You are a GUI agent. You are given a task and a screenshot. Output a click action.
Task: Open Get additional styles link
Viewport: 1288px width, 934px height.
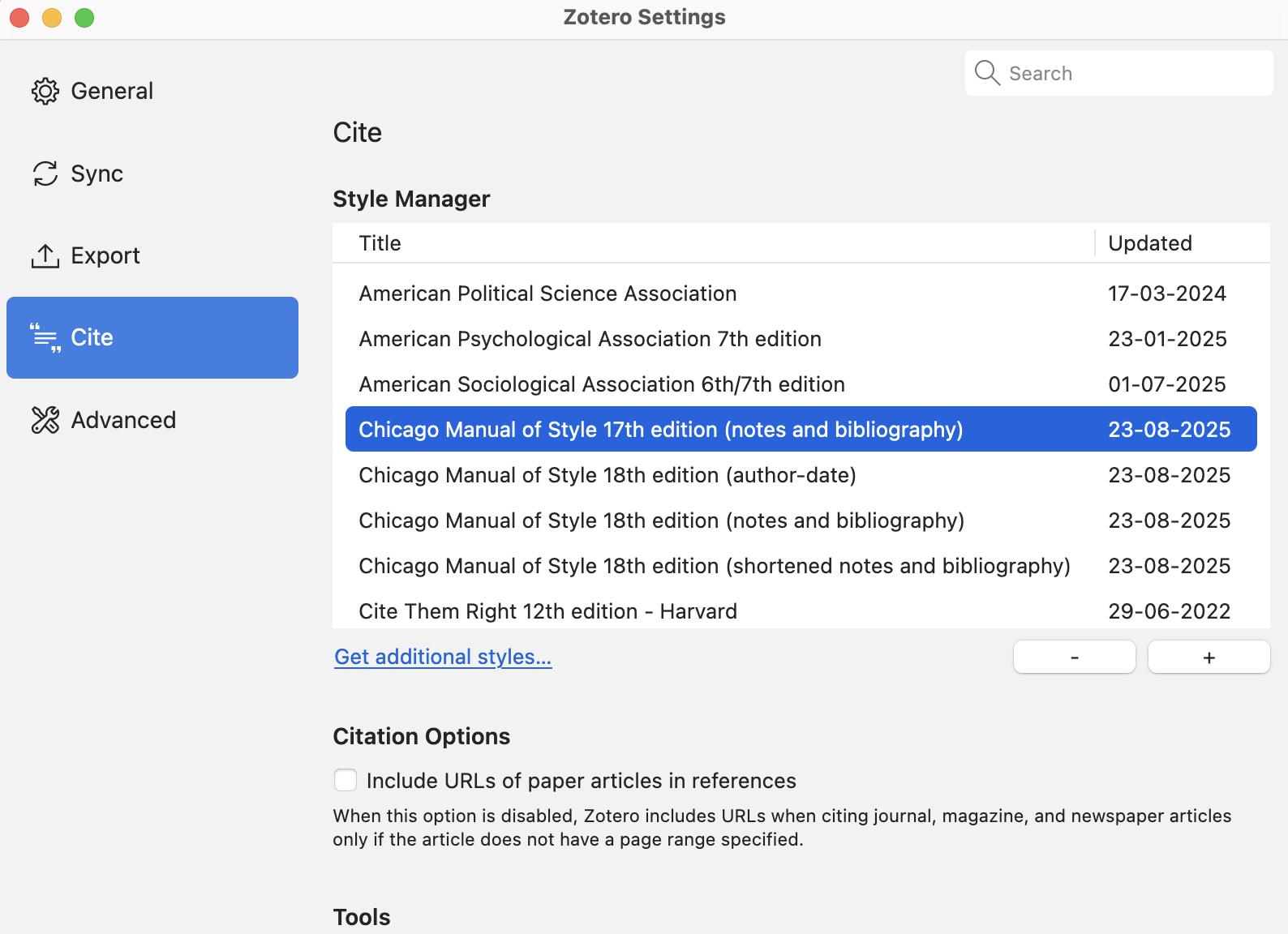click(443, 657)
